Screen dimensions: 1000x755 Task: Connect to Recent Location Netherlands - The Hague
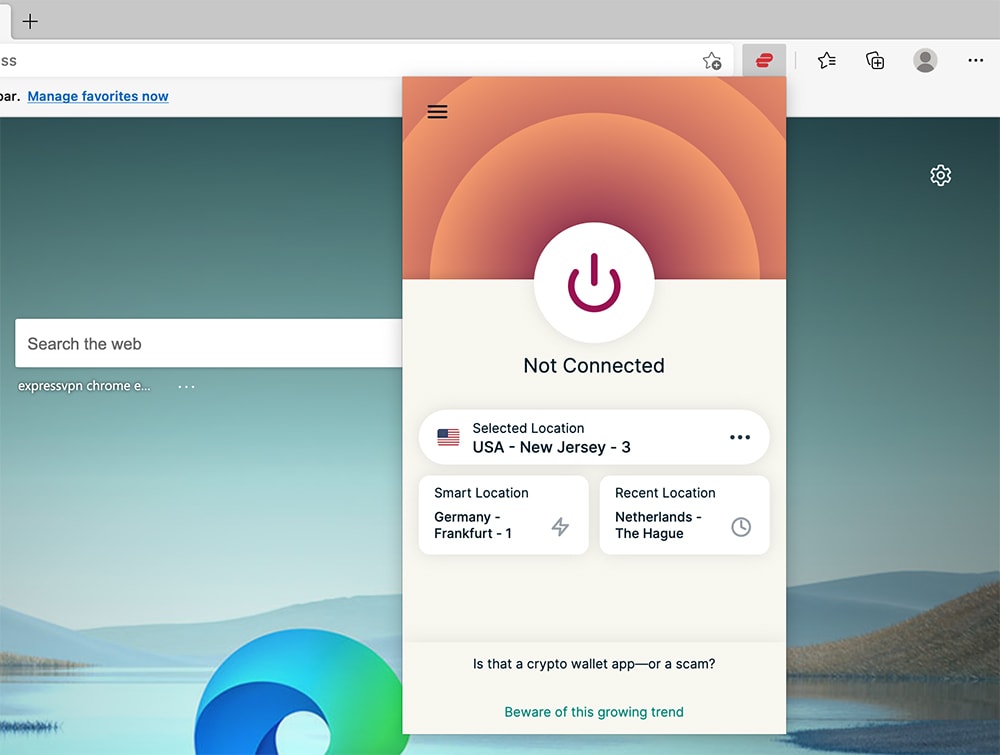pos(684,515)
